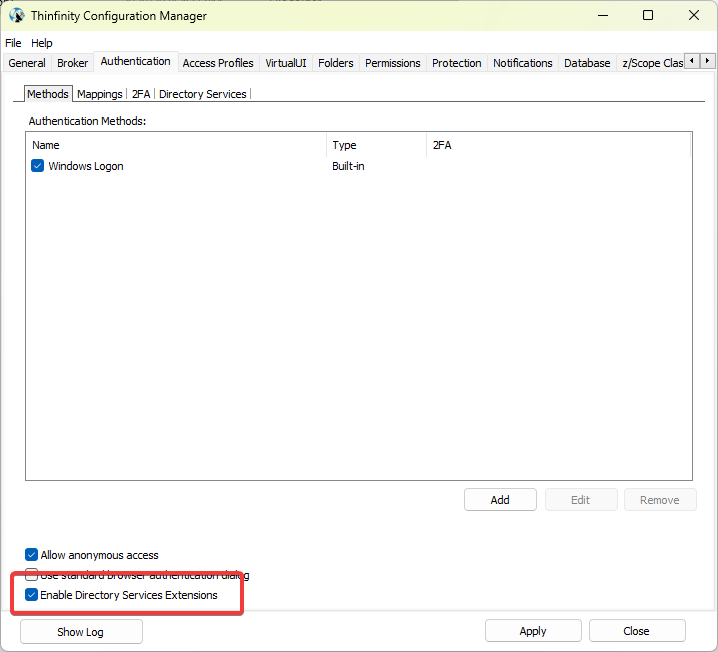The image size is (718, 652).
Task: Go to the Notifications tab
Action: click(522, 63)
